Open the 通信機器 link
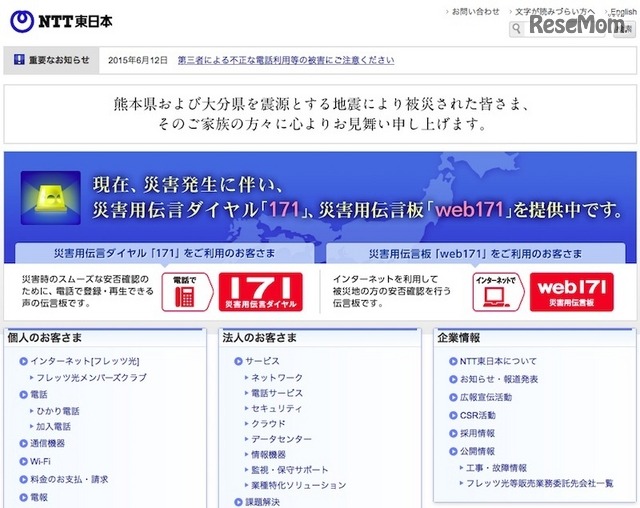 tap(47, 444)
